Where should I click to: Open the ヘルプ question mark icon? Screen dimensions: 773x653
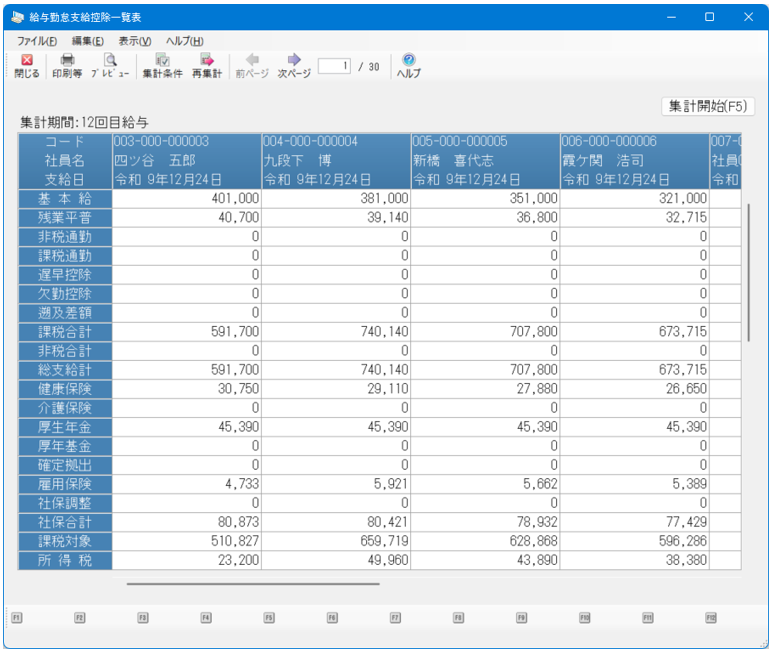pyautogui.click(x=409, y=66)
